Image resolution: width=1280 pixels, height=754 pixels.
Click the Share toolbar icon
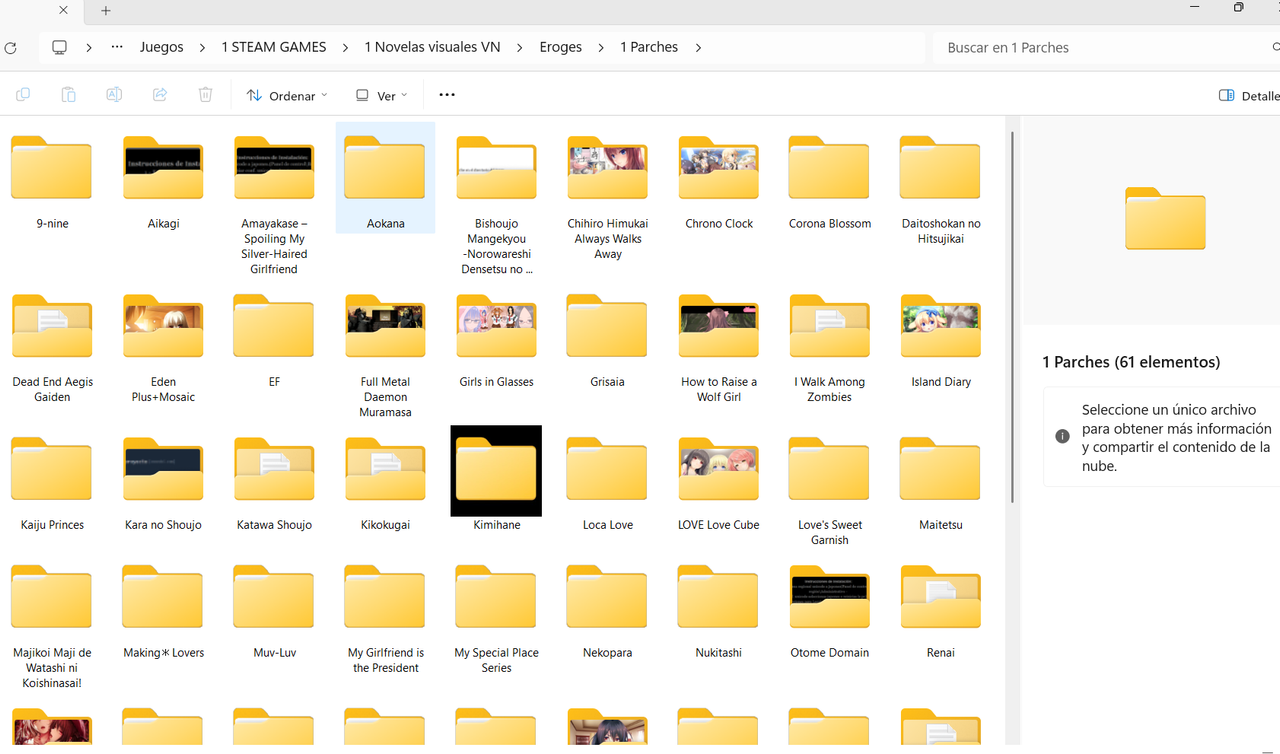(160, 95)
